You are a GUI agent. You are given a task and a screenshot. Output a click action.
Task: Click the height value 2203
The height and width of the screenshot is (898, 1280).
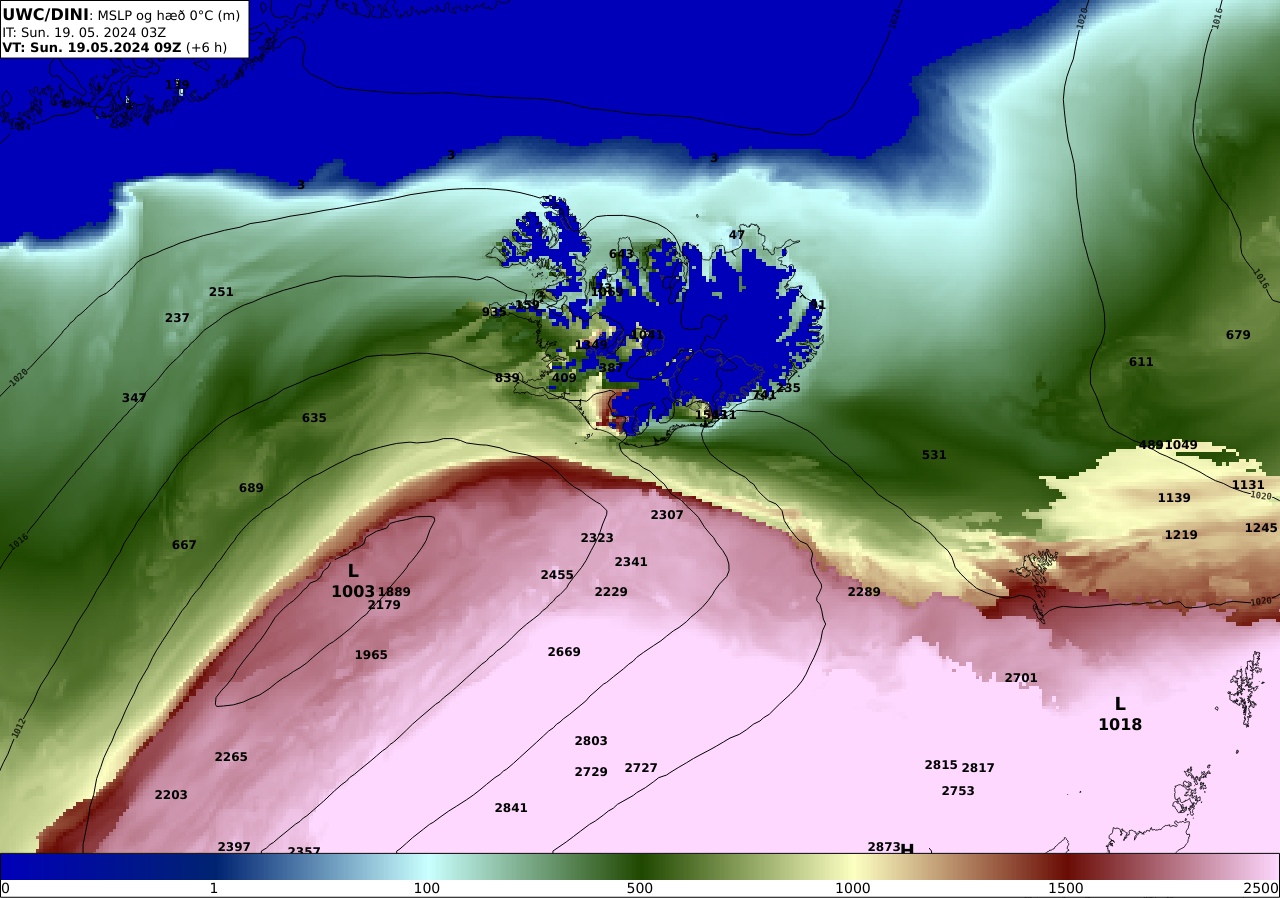pos(171,795)
